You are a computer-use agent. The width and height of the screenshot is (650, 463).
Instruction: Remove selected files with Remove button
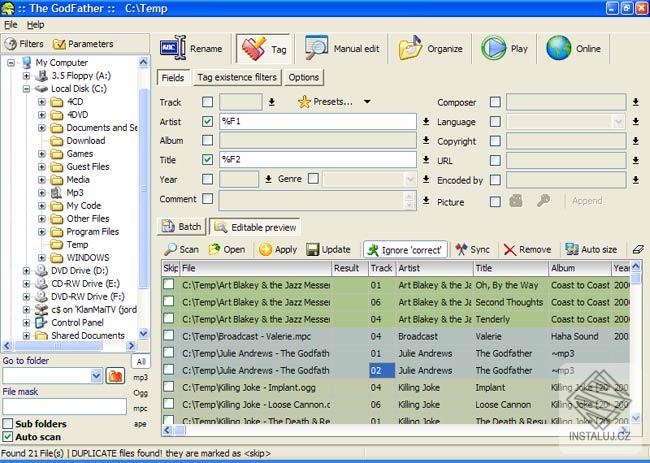tap(527, 249)
